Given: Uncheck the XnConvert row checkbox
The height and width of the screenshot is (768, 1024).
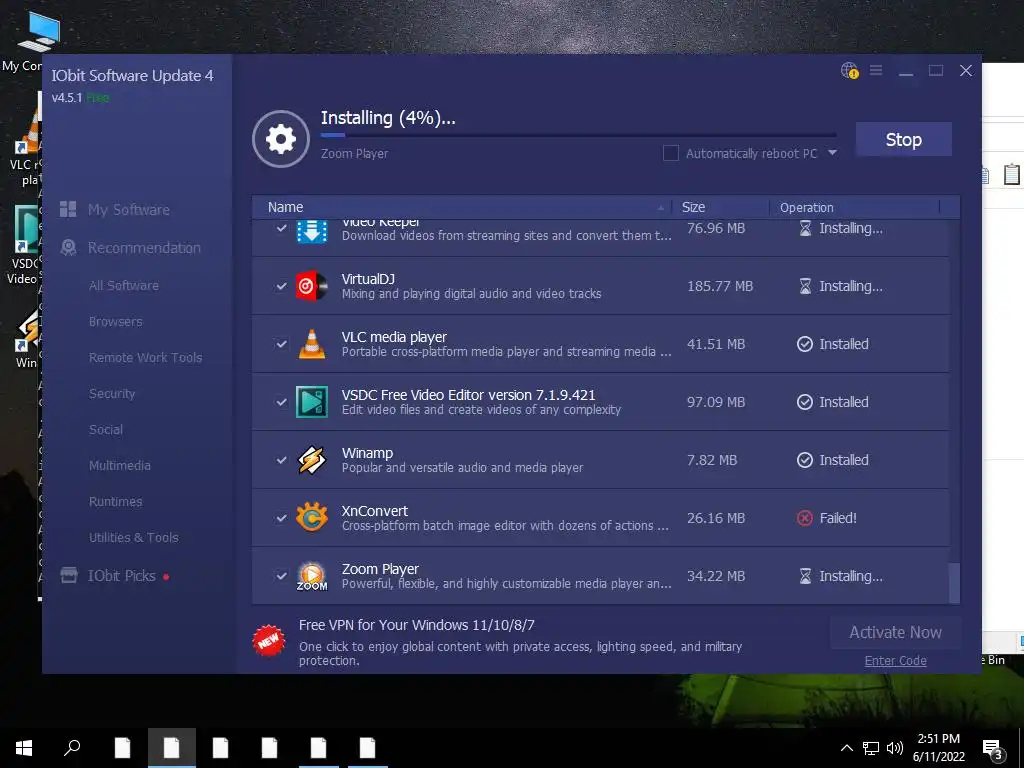Looking at the screenshot, I should coord(281,518).
